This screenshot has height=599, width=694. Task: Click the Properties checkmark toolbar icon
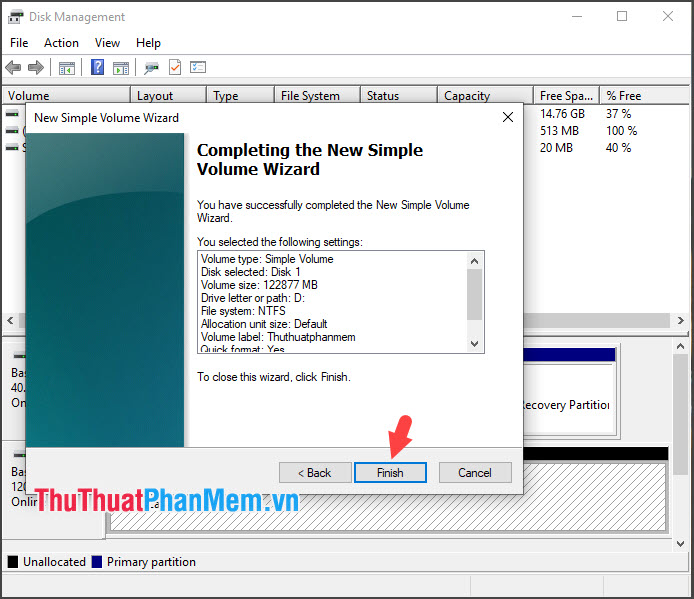point(175,67)
